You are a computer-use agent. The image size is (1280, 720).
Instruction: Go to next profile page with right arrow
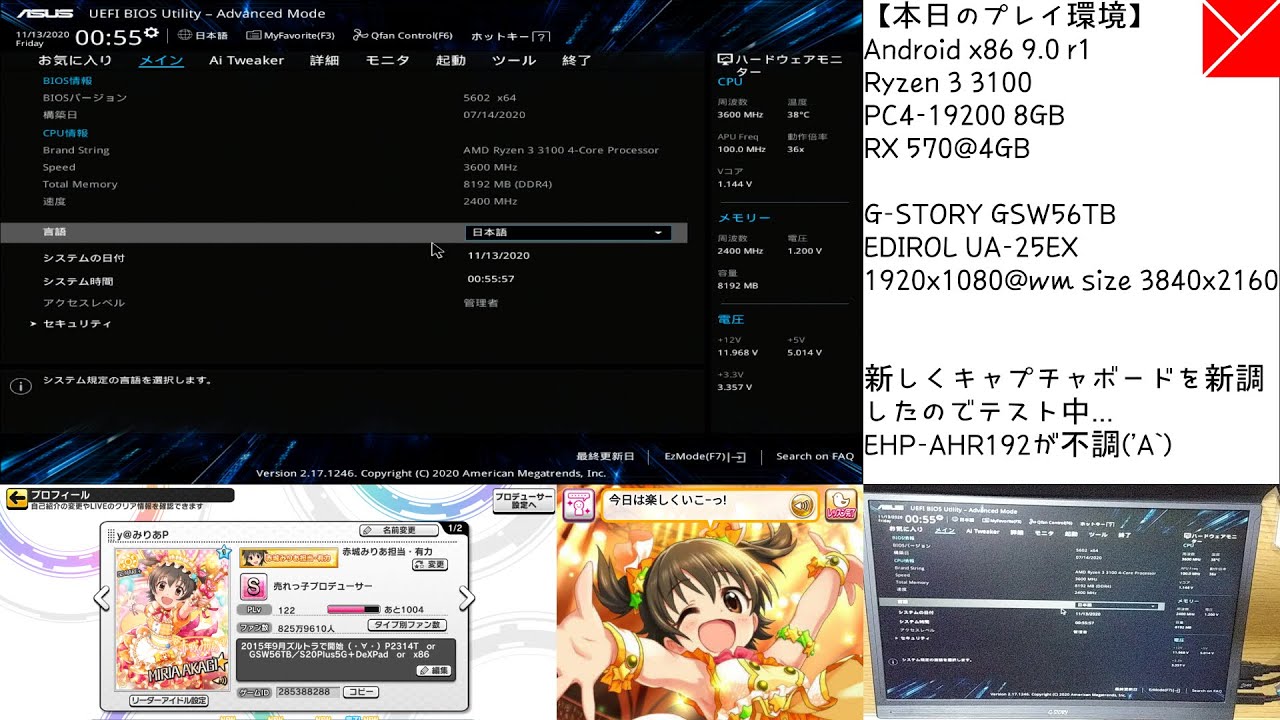click(x=466, y=599)
